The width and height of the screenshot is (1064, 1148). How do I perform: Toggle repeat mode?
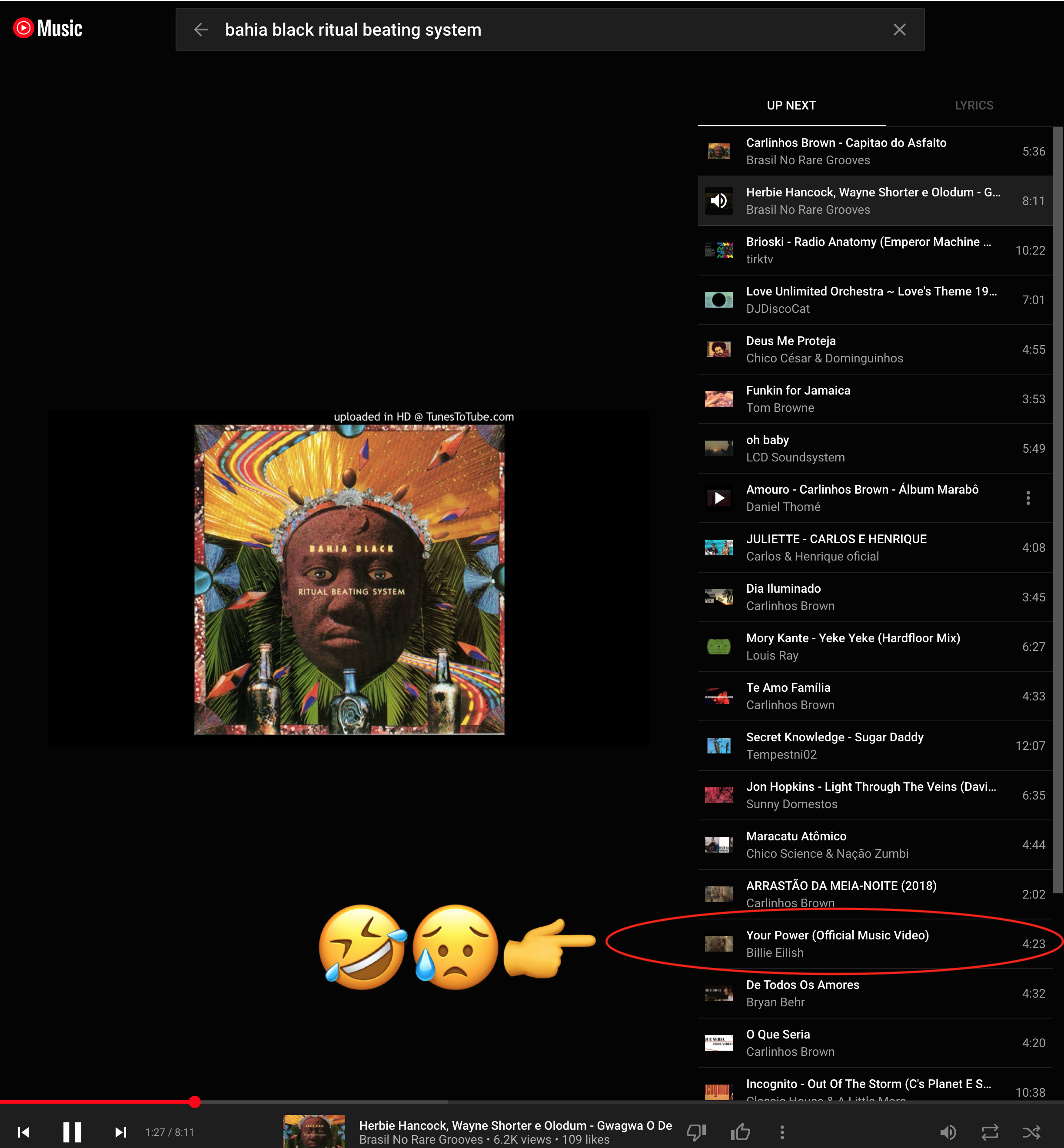click(990, 1132)
